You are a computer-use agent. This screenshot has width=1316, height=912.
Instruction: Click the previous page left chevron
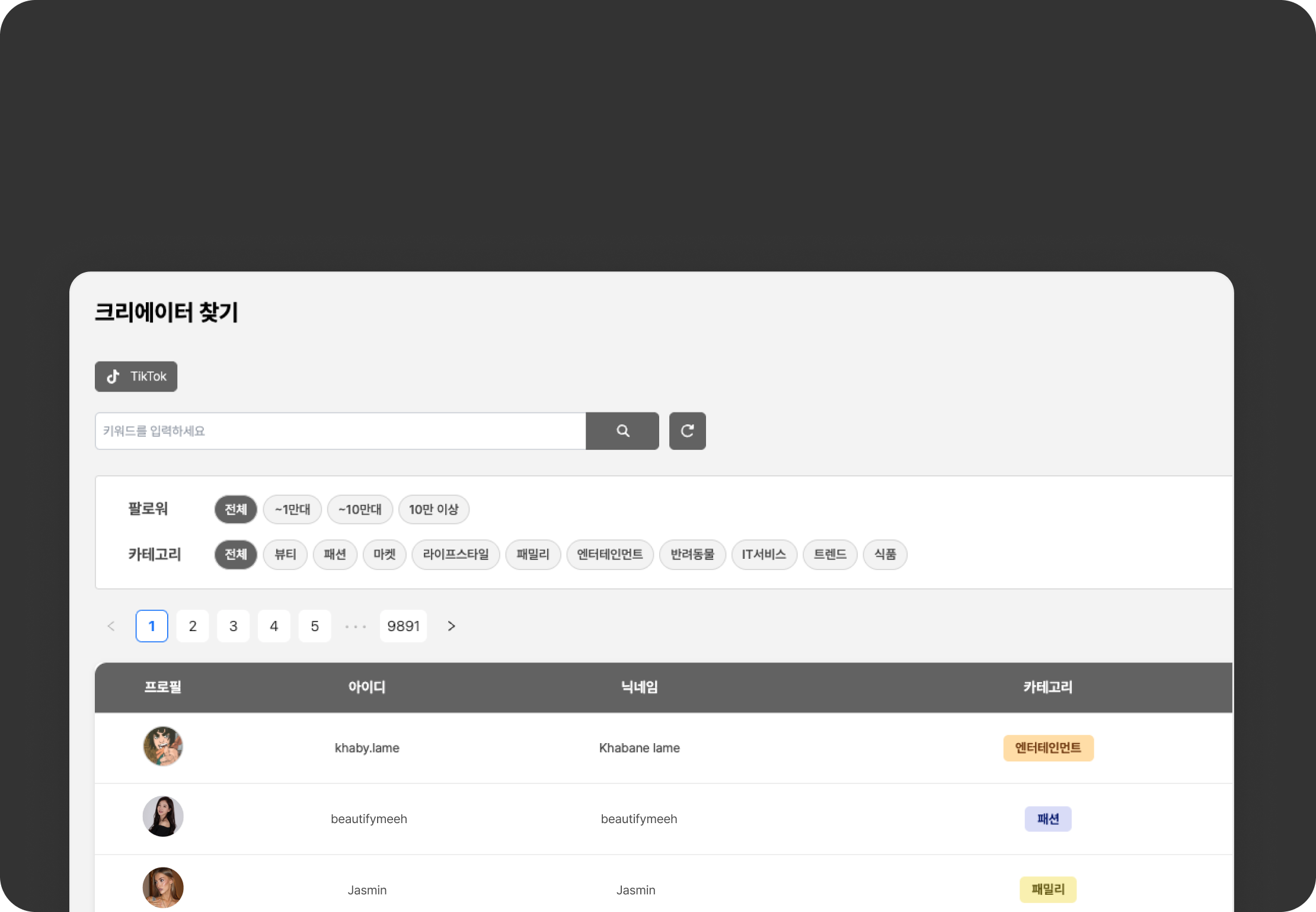click(x=111, y=626)
